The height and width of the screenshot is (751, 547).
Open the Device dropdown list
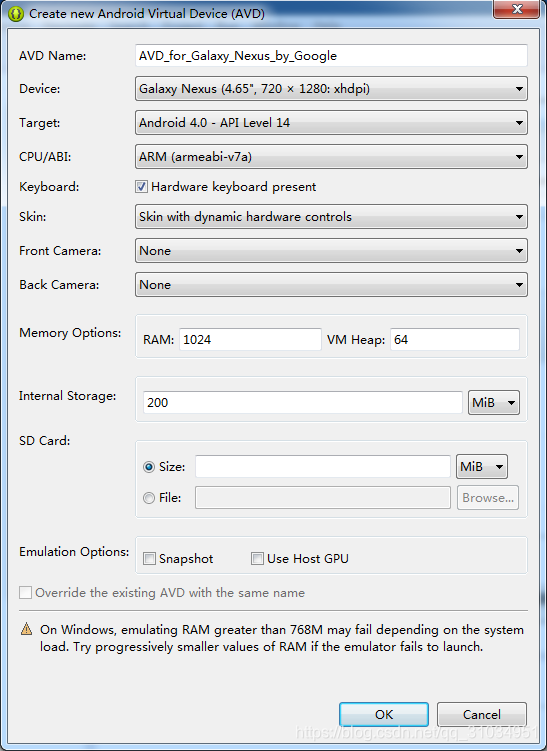click(x=331, y=89)
